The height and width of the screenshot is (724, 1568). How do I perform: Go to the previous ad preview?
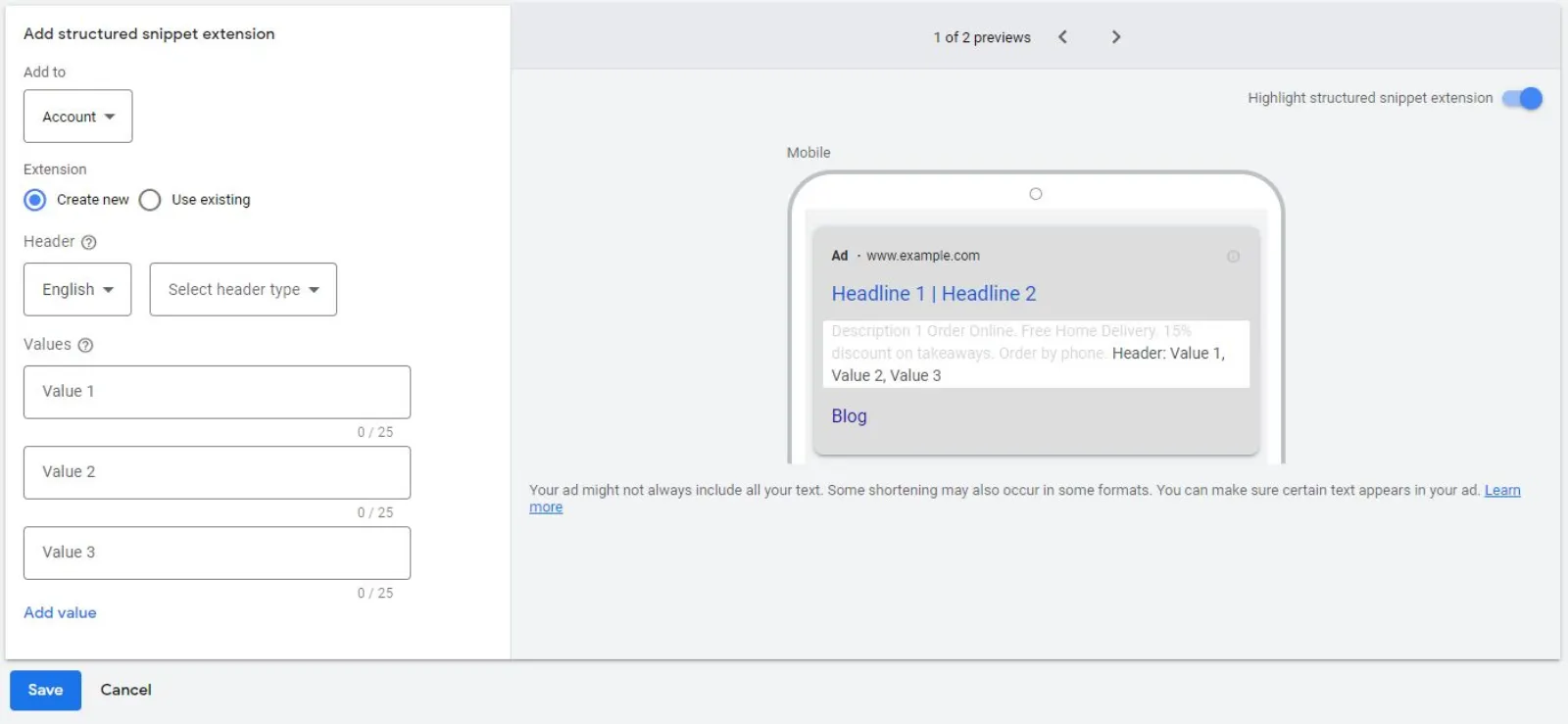point(1062,37)
